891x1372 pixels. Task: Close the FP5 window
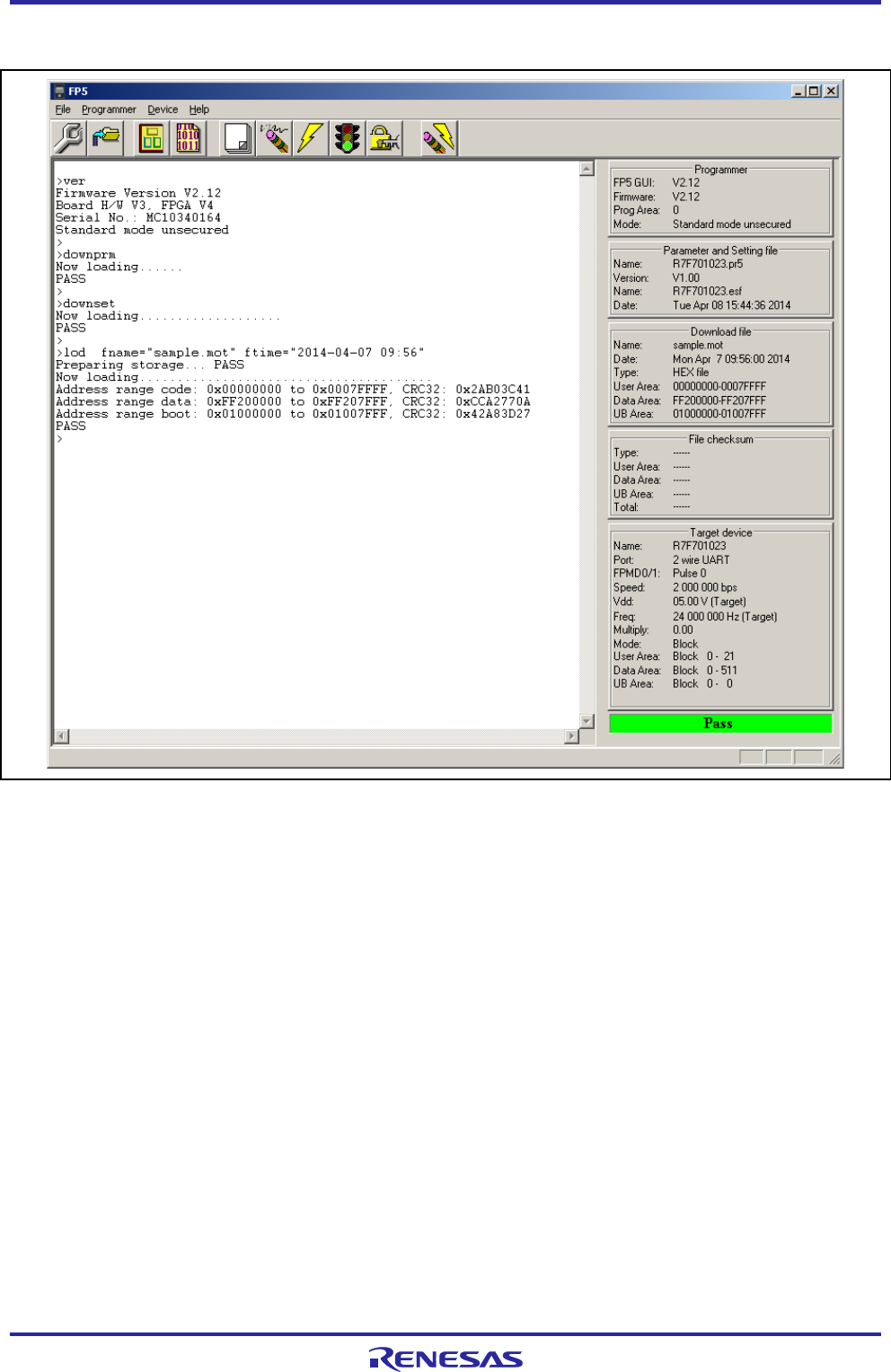click(x=832, y=91)
